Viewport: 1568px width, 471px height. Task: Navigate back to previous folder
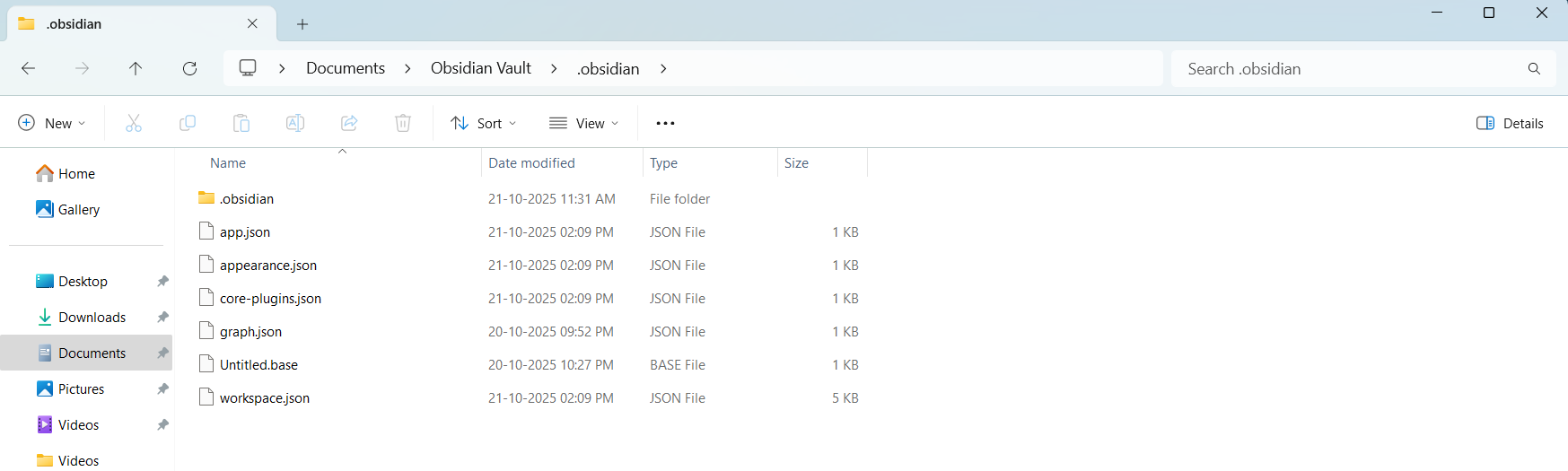29,68
